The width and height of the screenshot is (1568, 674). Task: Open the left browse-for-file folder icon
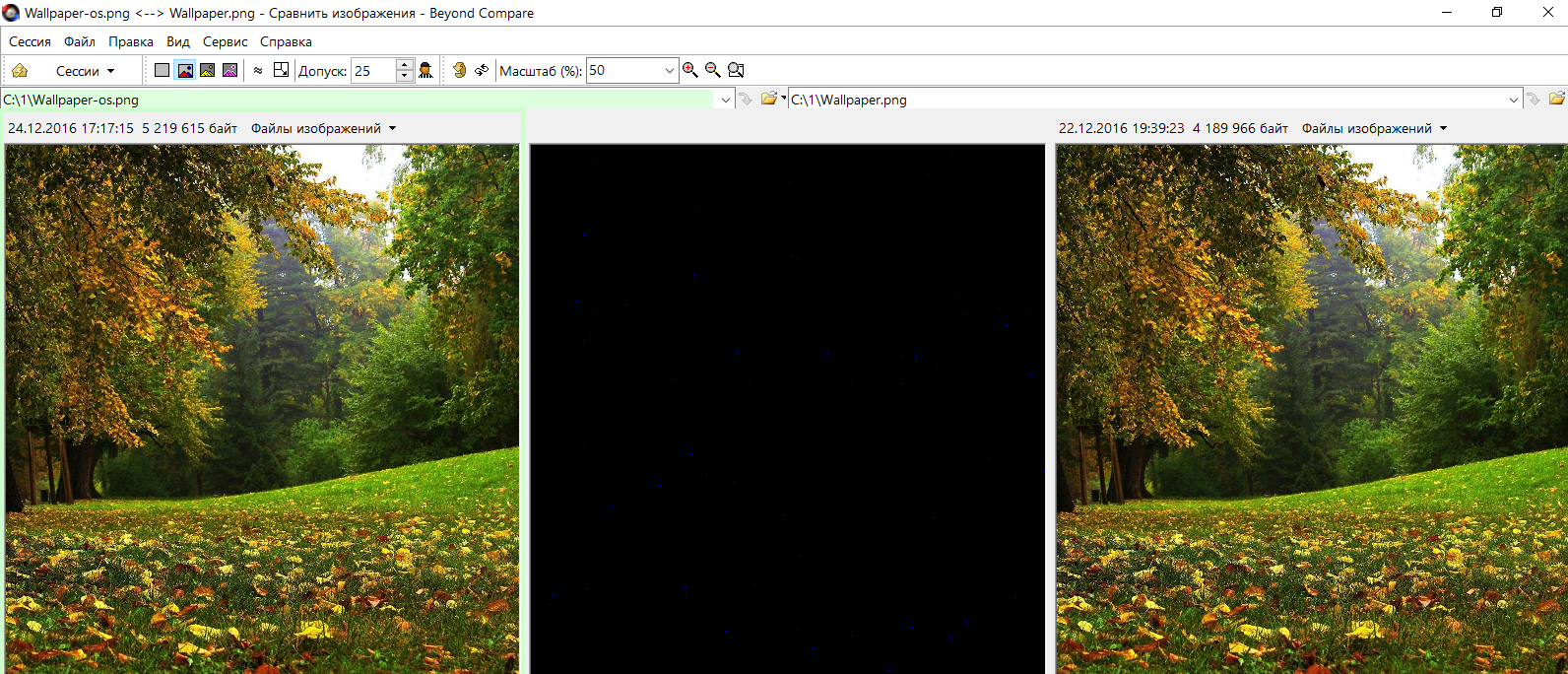click(769, 99)
